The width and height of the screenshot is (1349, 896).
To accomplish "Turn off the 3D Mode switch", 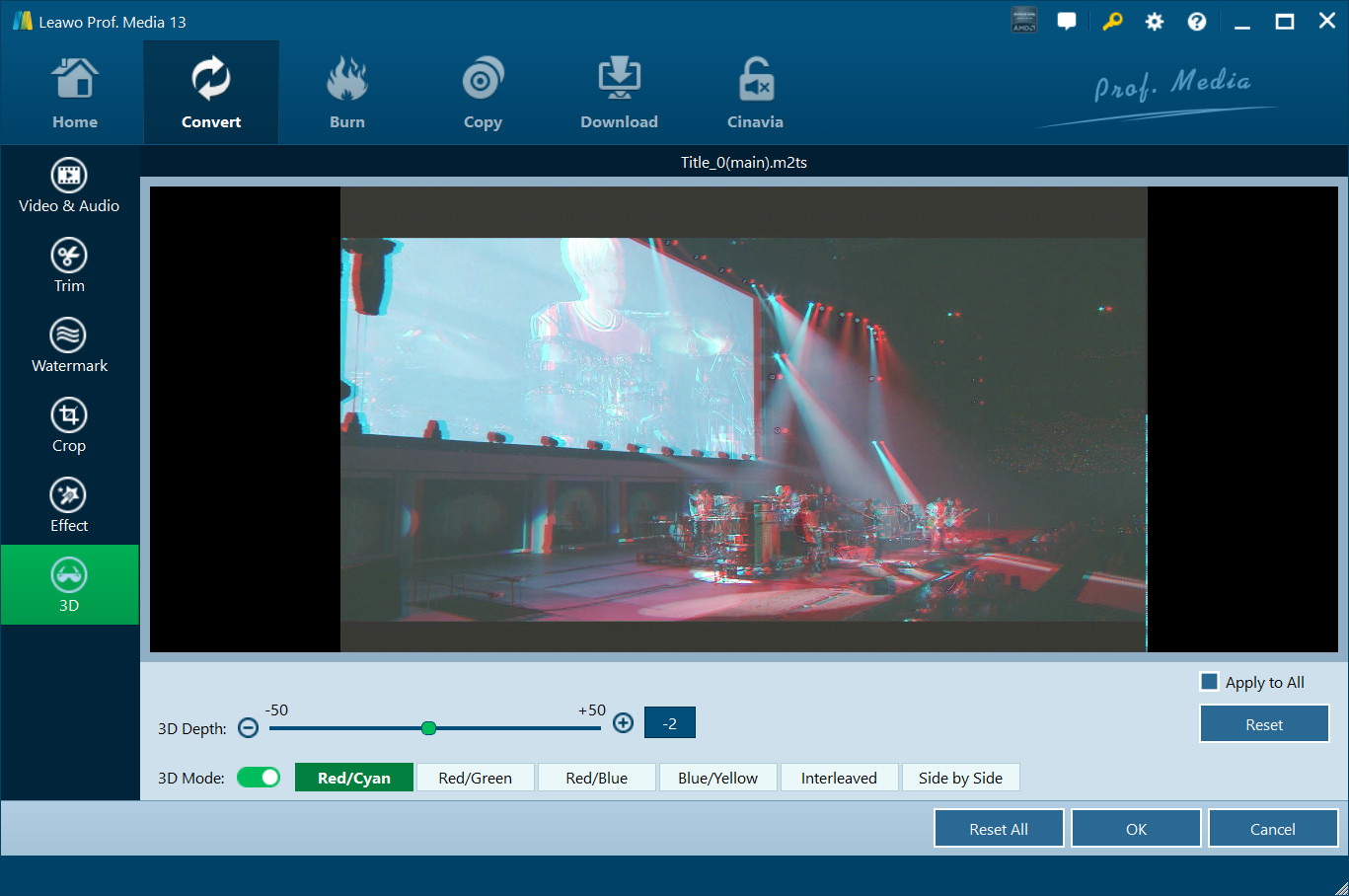I will (x=259, y=778).
